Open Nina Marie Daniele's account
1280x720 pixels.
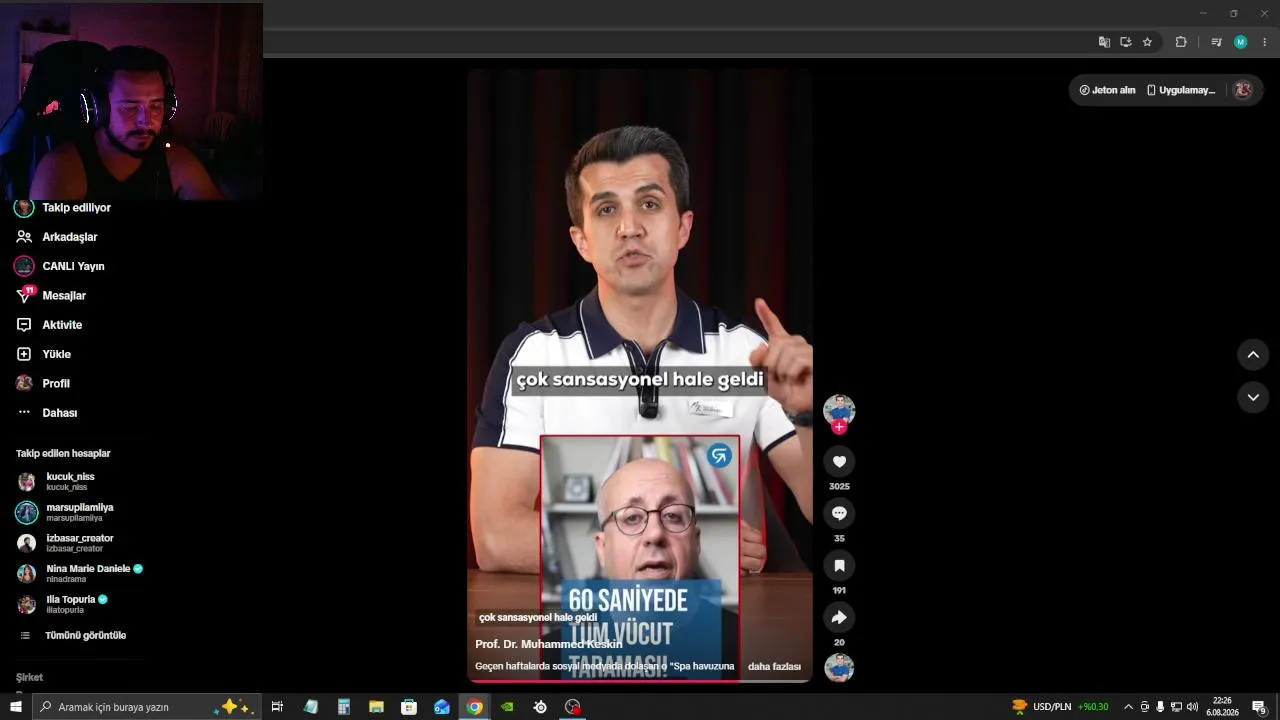(88, 573)
